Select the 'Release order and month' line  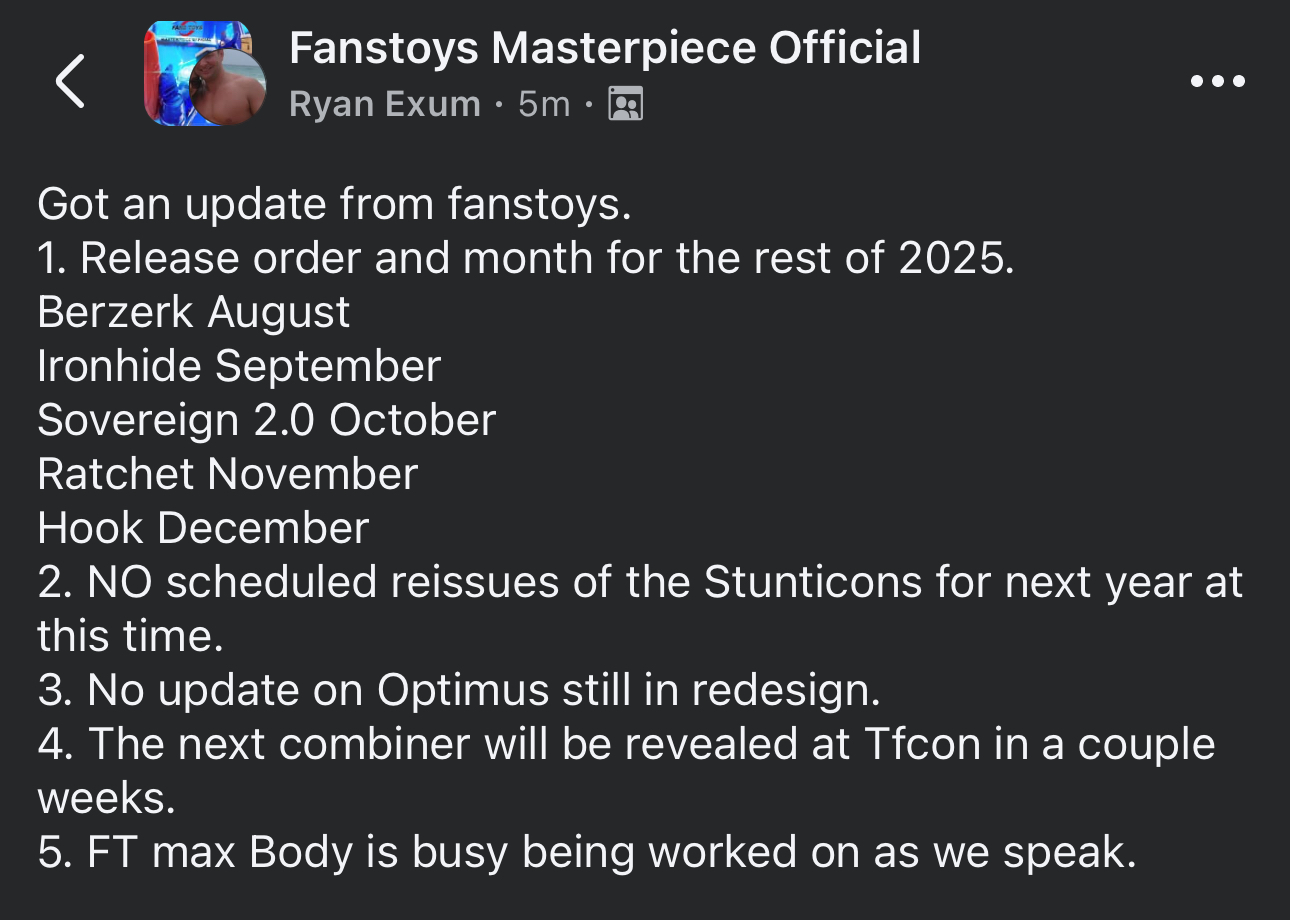526,259
